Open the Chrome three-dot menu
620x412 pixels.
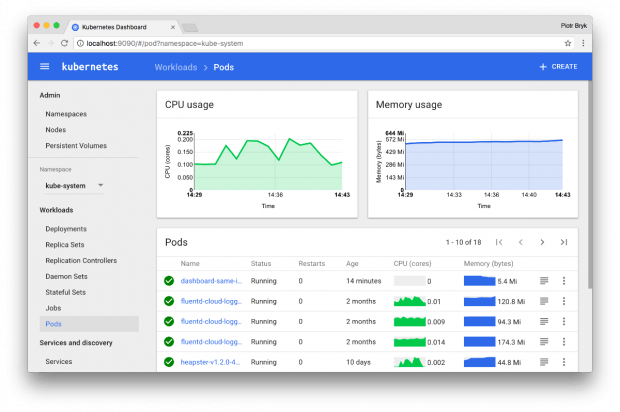click(x=583, y=43)
